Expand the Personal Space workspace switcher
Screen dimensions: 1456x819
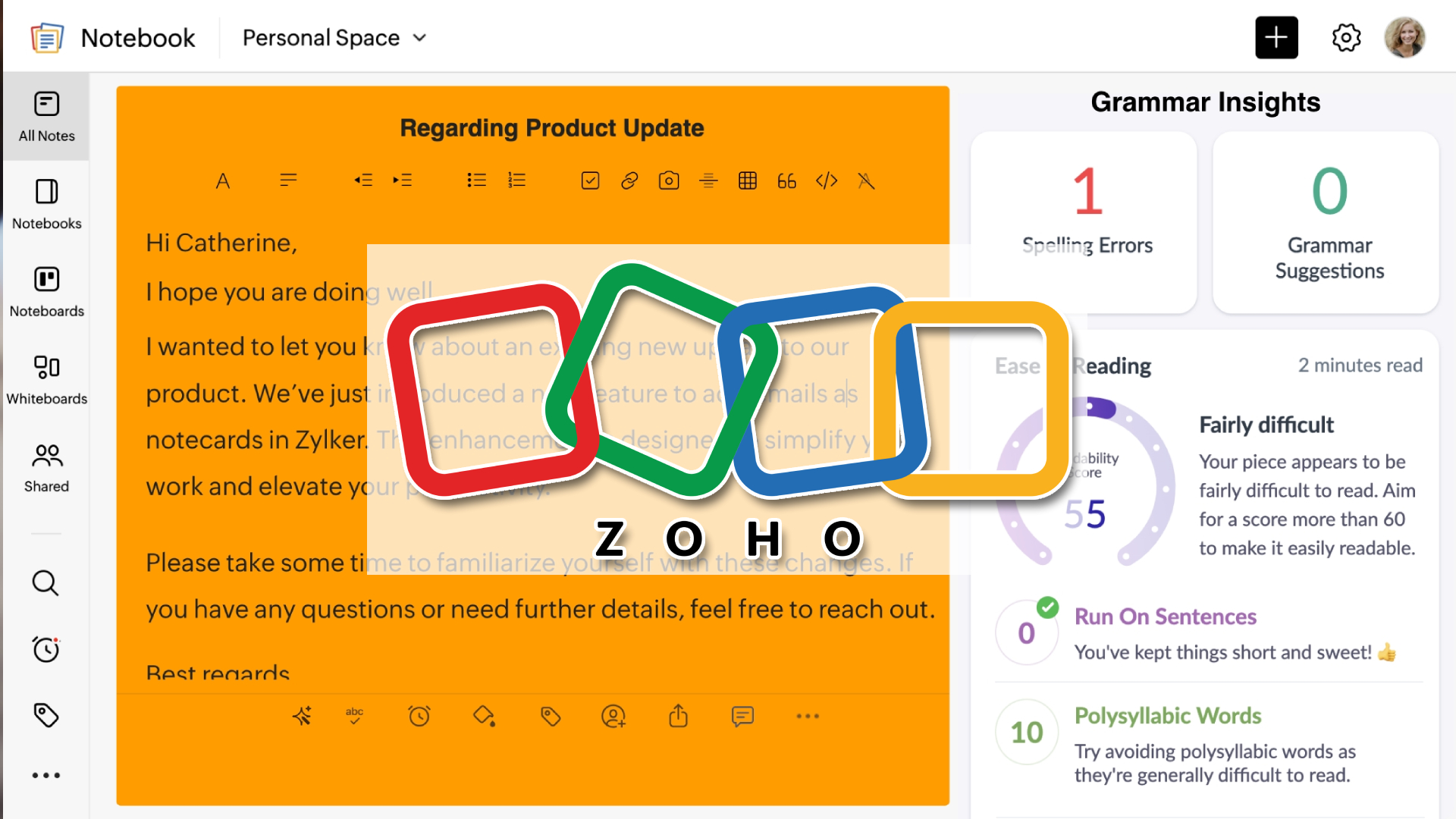pyautogui.click(x=334, y=37)
